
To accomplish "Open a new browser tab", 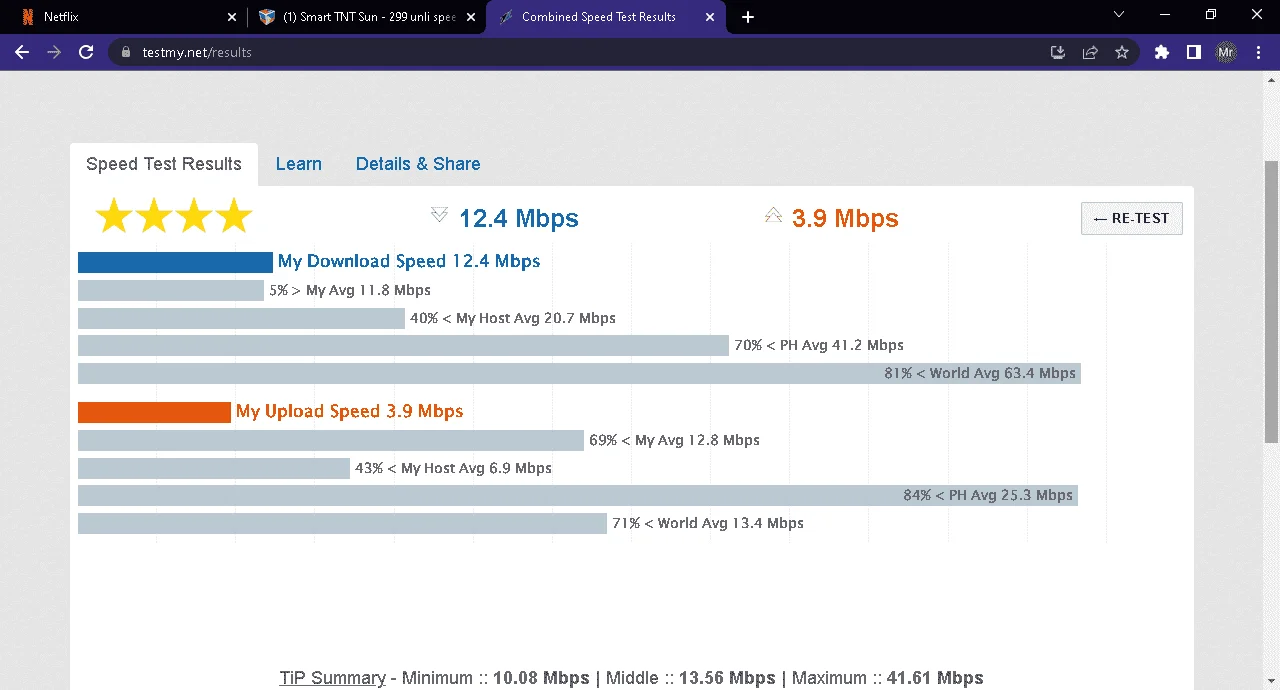I will pos(748,17).
